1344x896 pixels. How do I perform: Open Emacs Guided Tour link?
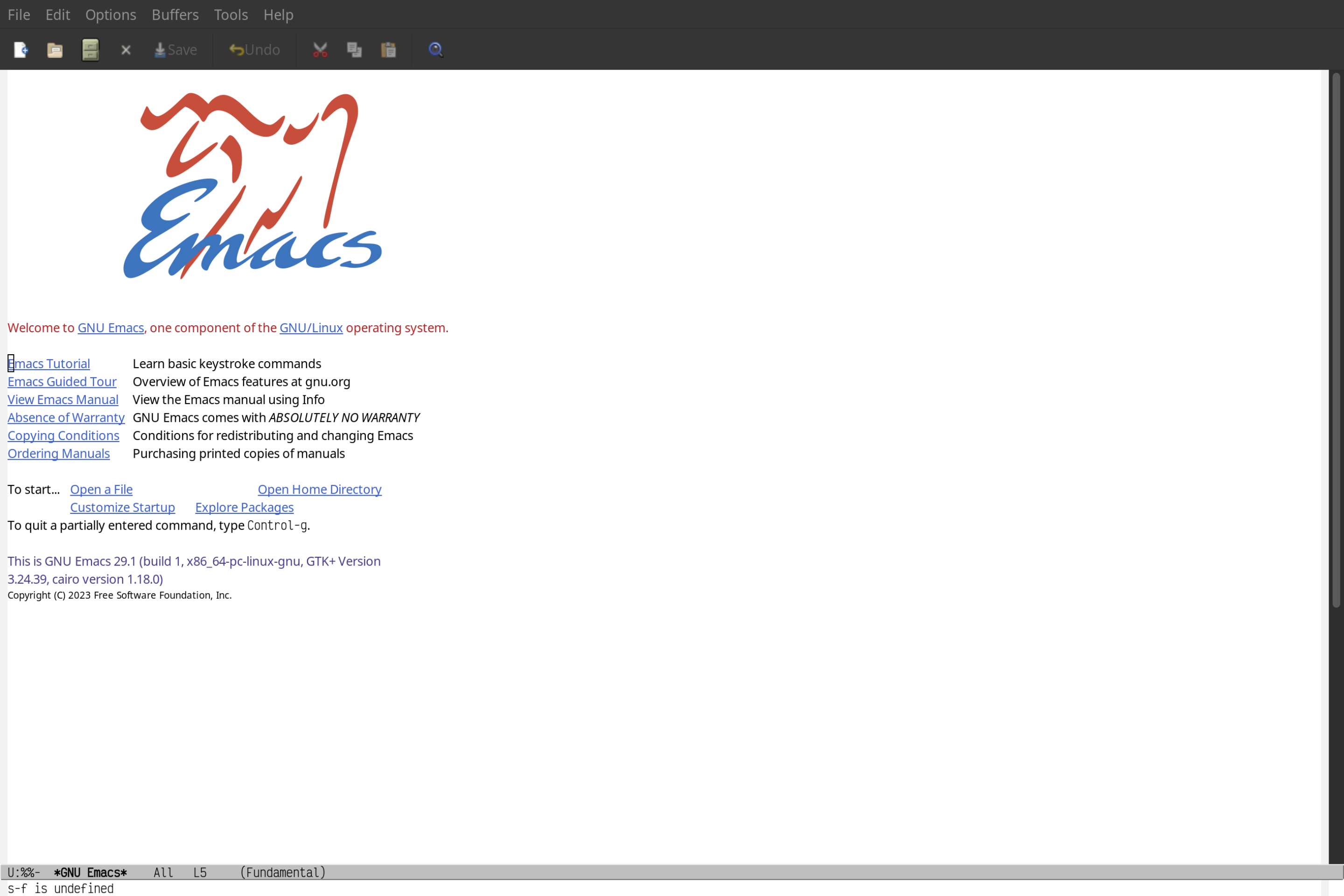[62, 381]
